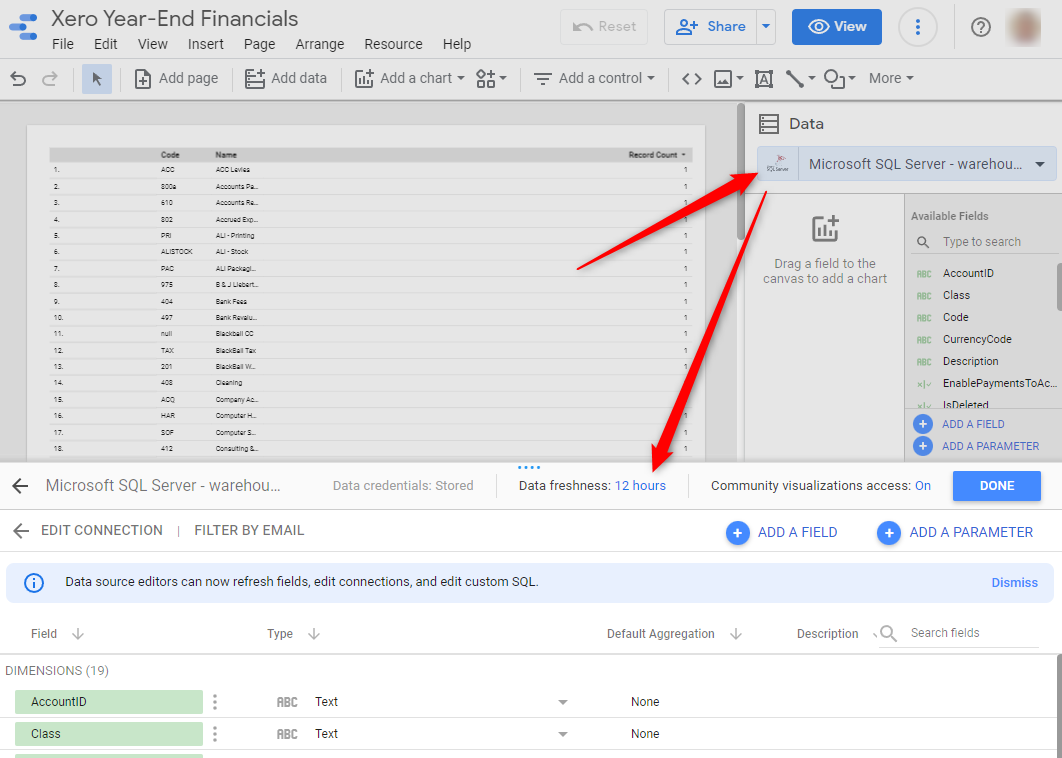Open the help question mark icon

tap(981, 27)
